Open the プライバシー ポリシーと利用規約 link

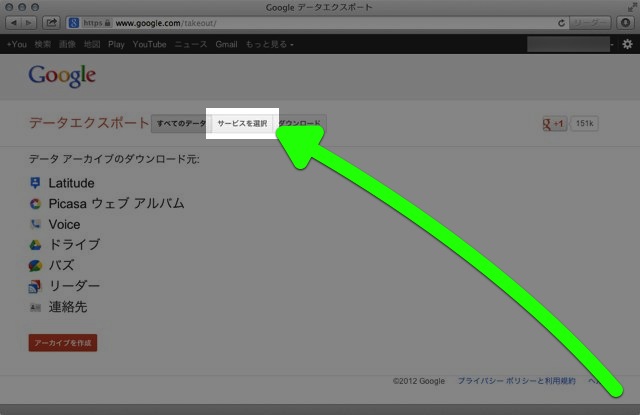click(x=516, y=381)
